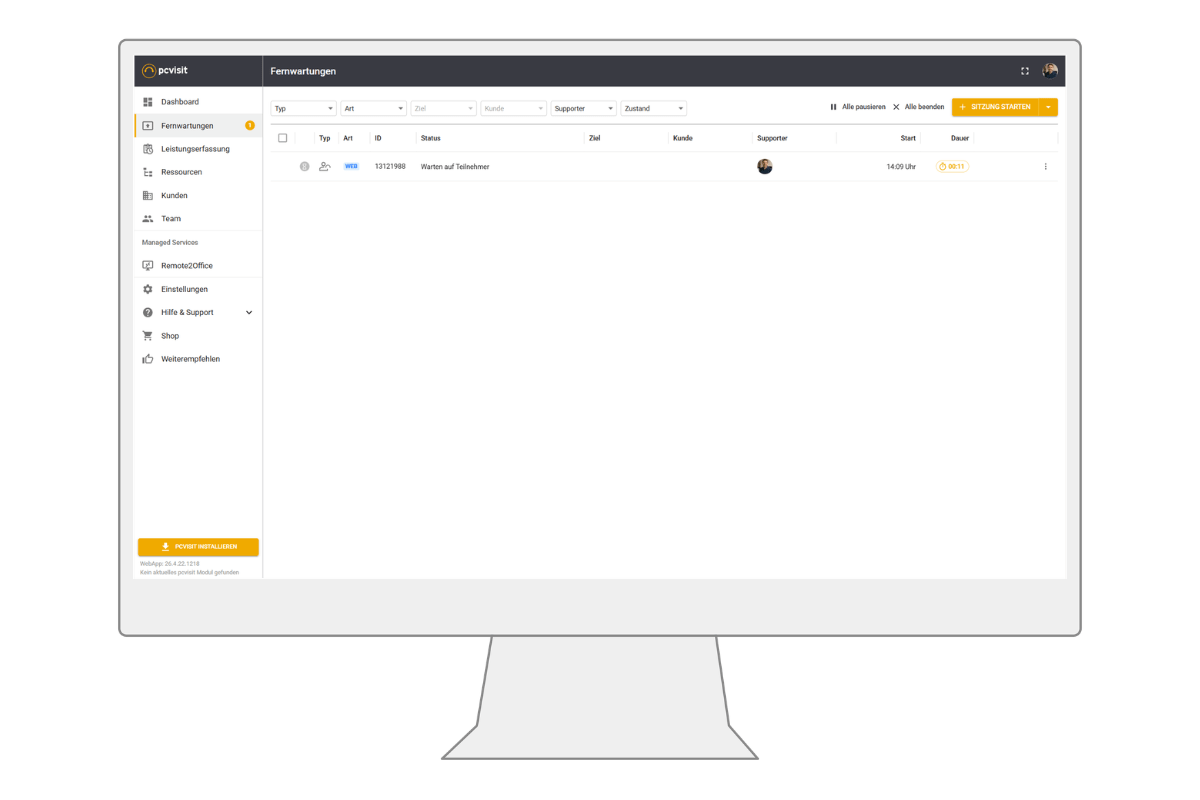Open the Zustand filter dropdown
1200x800 pixels.
click(x=654, y=108)
